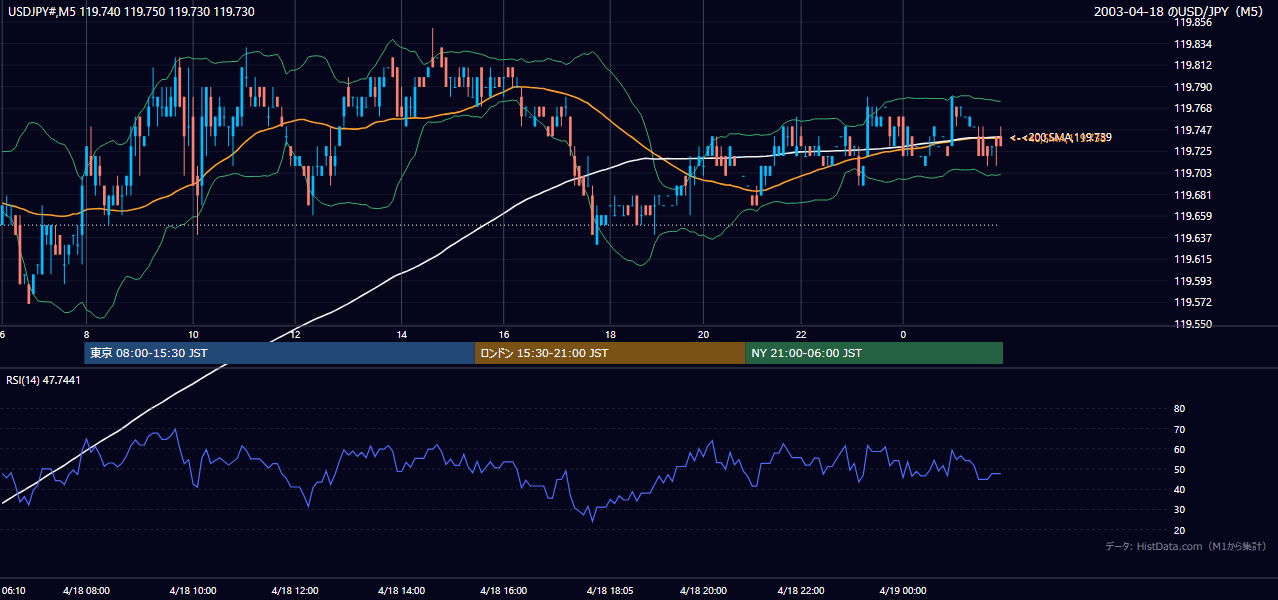Click price scale value 119.572

(x=1193, y=302)
